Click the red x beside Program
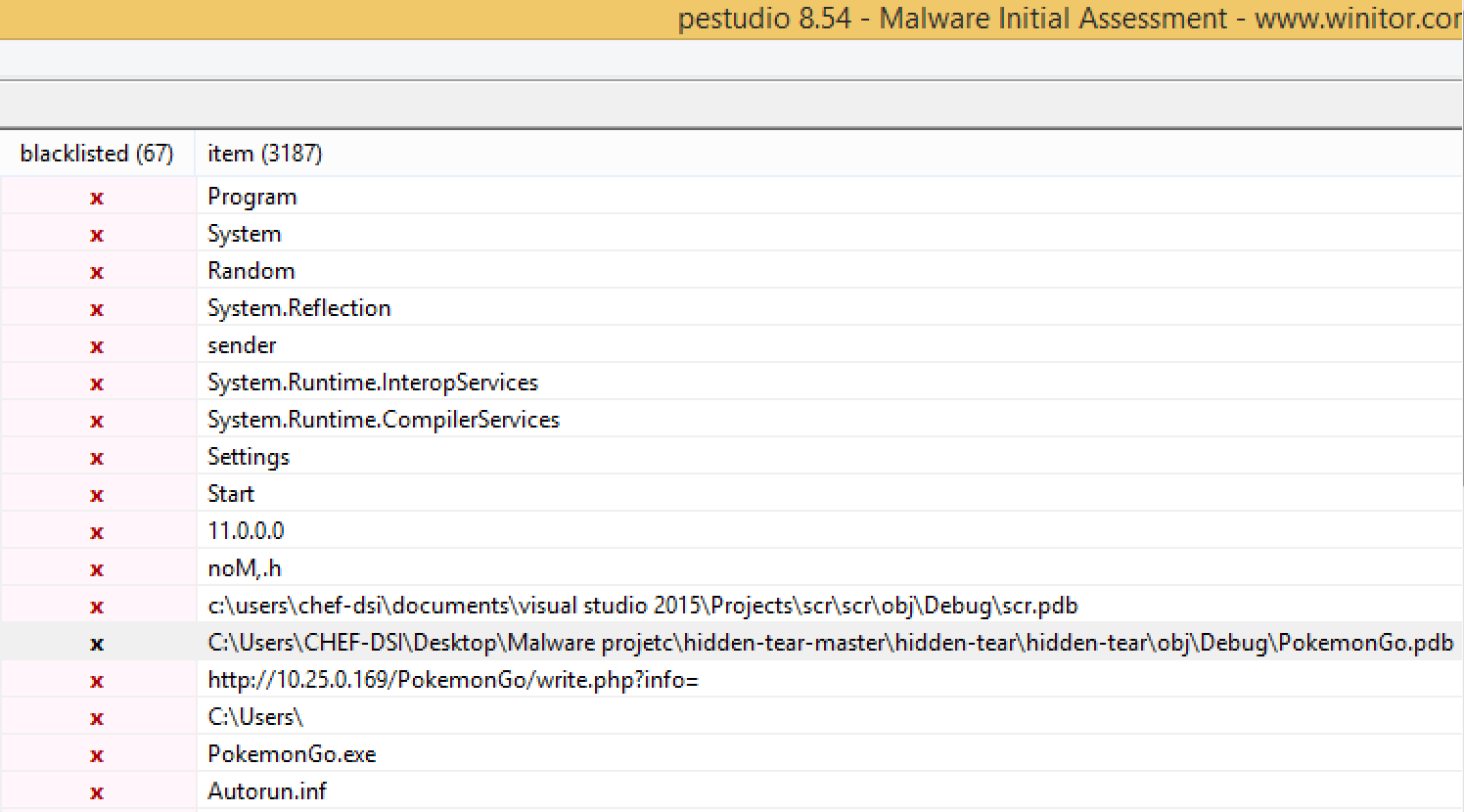1464x812 pixels. [97, 198]
